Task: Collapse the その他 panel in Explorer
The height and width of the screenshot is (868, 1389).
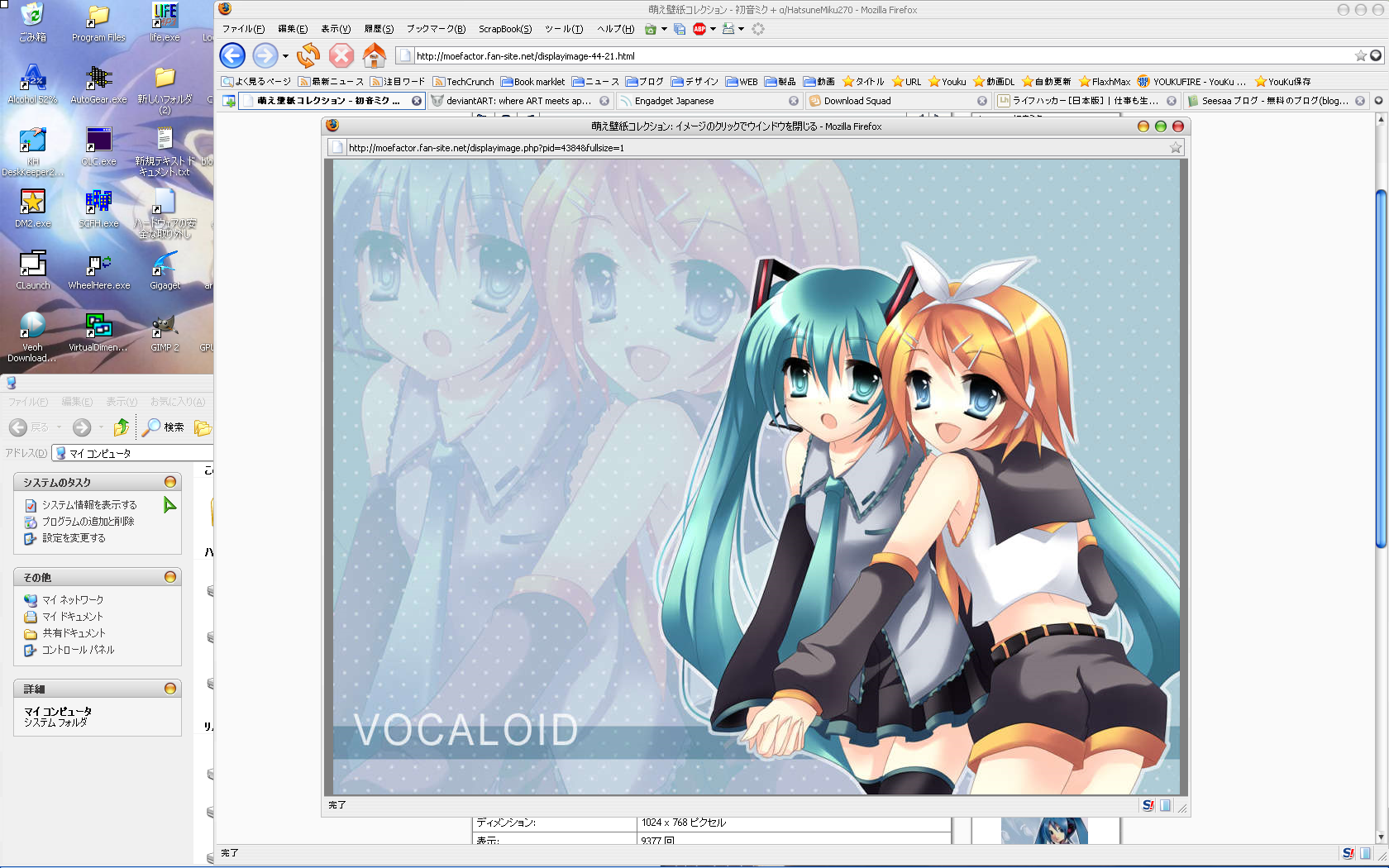Action: [x=170, y=577]
